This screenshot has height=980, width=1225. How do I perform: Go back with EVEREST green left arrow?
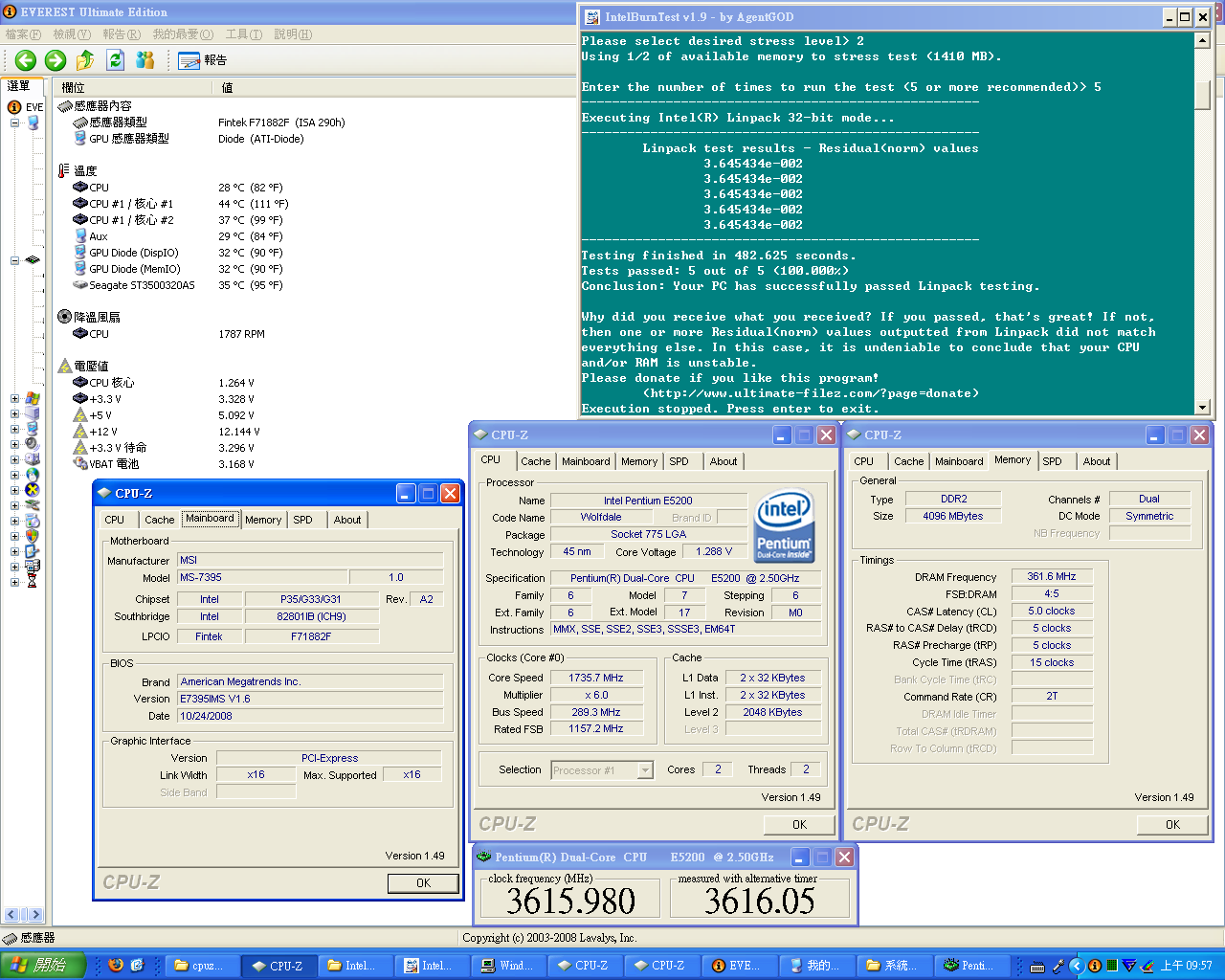coord(26,60)
